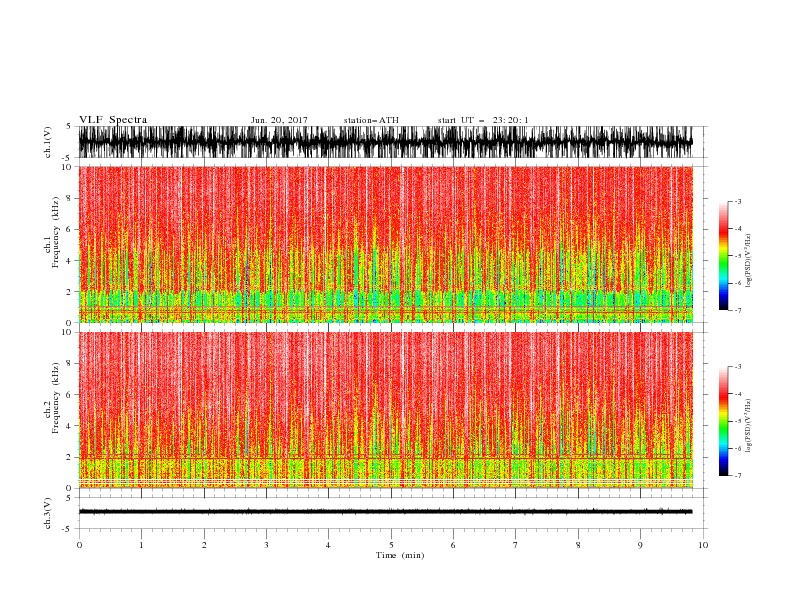Click time axis tick label "7"
Viewport: 792px width, 612px height.
(x=515, y=545)
